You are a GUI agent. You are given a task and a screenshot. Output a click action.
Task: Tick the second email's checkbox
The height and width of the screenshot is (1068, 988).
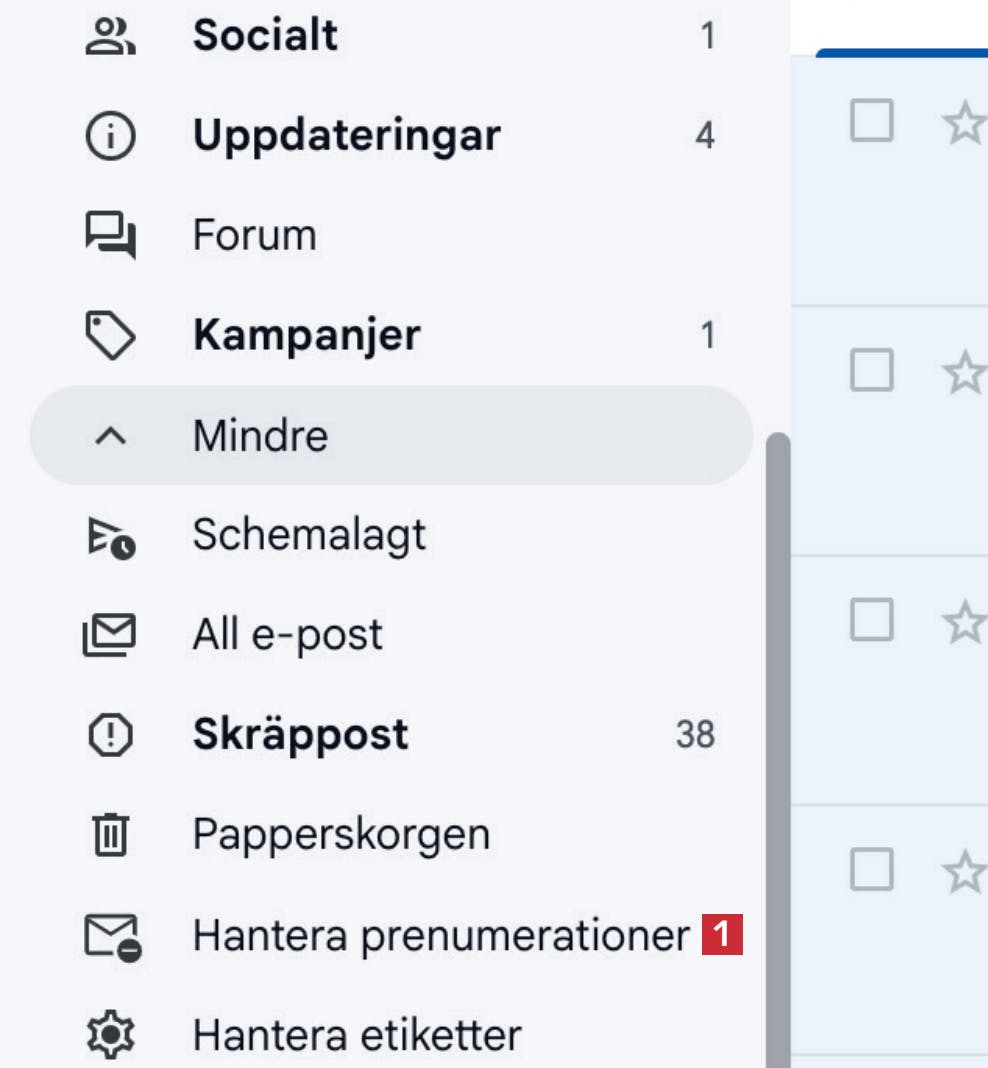(871, 371)
